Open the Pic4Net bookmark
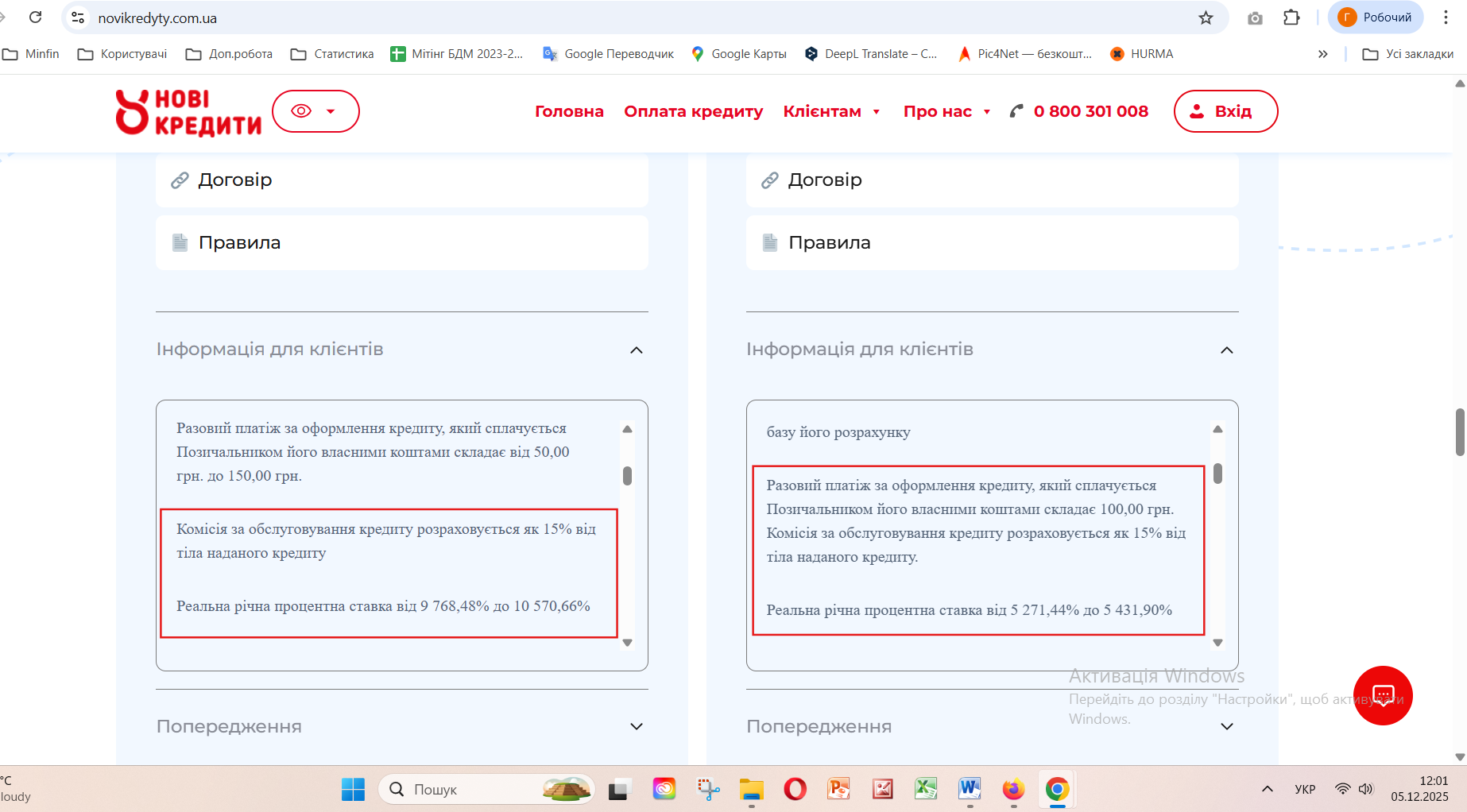Image resolution: width=1467 pixels, height=812 pixels. 1025,54
